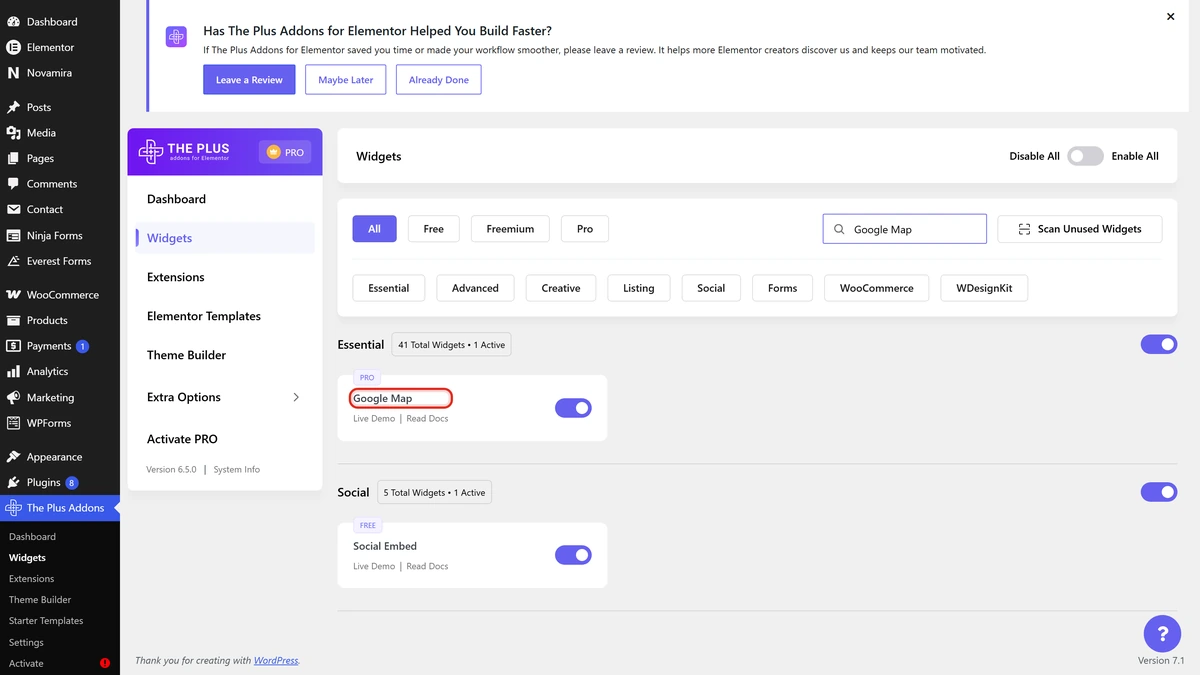1200x675 pixels.
Task: Click the Appearance paintbrush icon
Action: pos(13,457)
